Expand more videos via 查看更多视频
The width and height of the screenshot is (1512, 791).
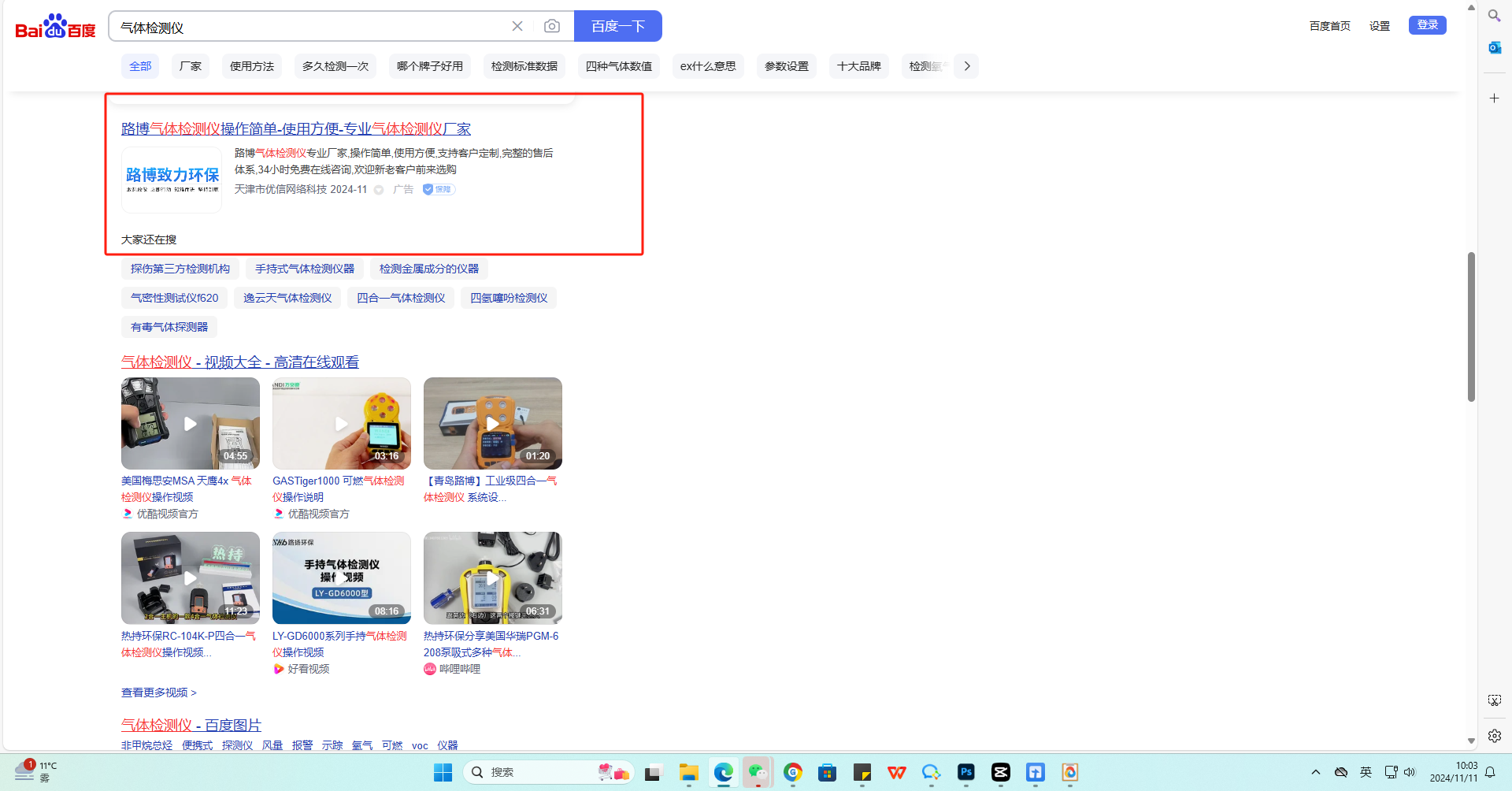[x=158, y=693]
